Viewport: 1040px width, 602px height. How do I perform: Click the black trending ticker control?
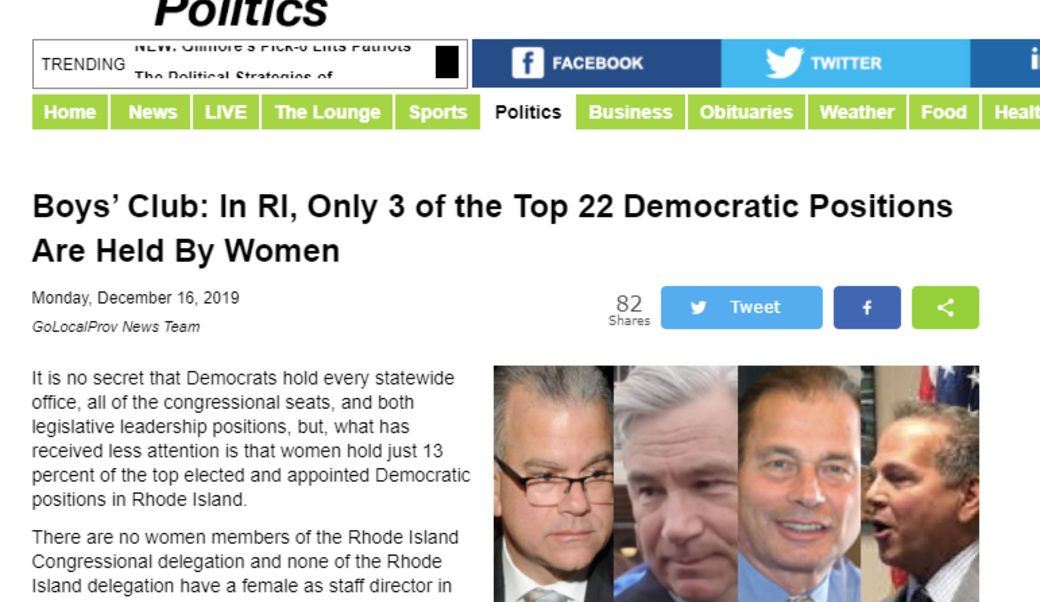[447, 62]
